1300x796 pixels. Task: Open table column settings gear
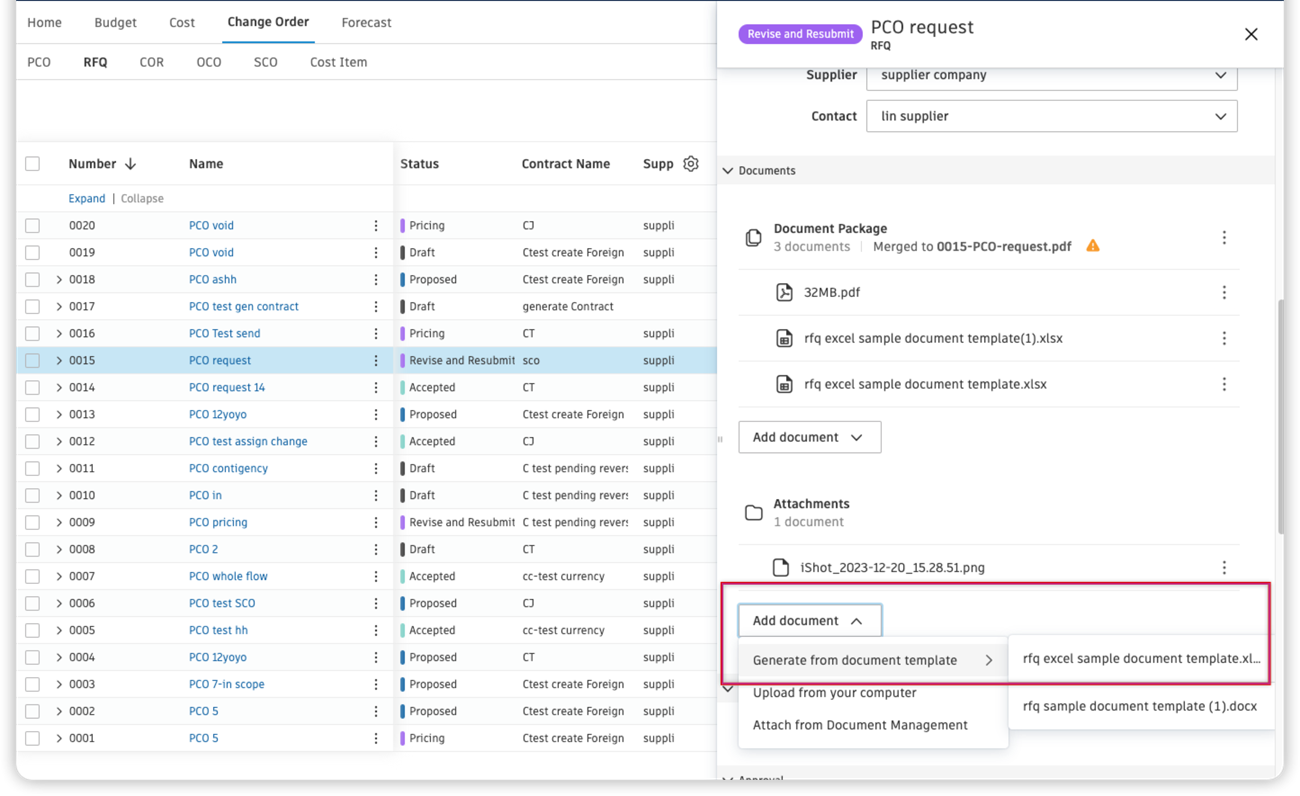click(691, 164)
